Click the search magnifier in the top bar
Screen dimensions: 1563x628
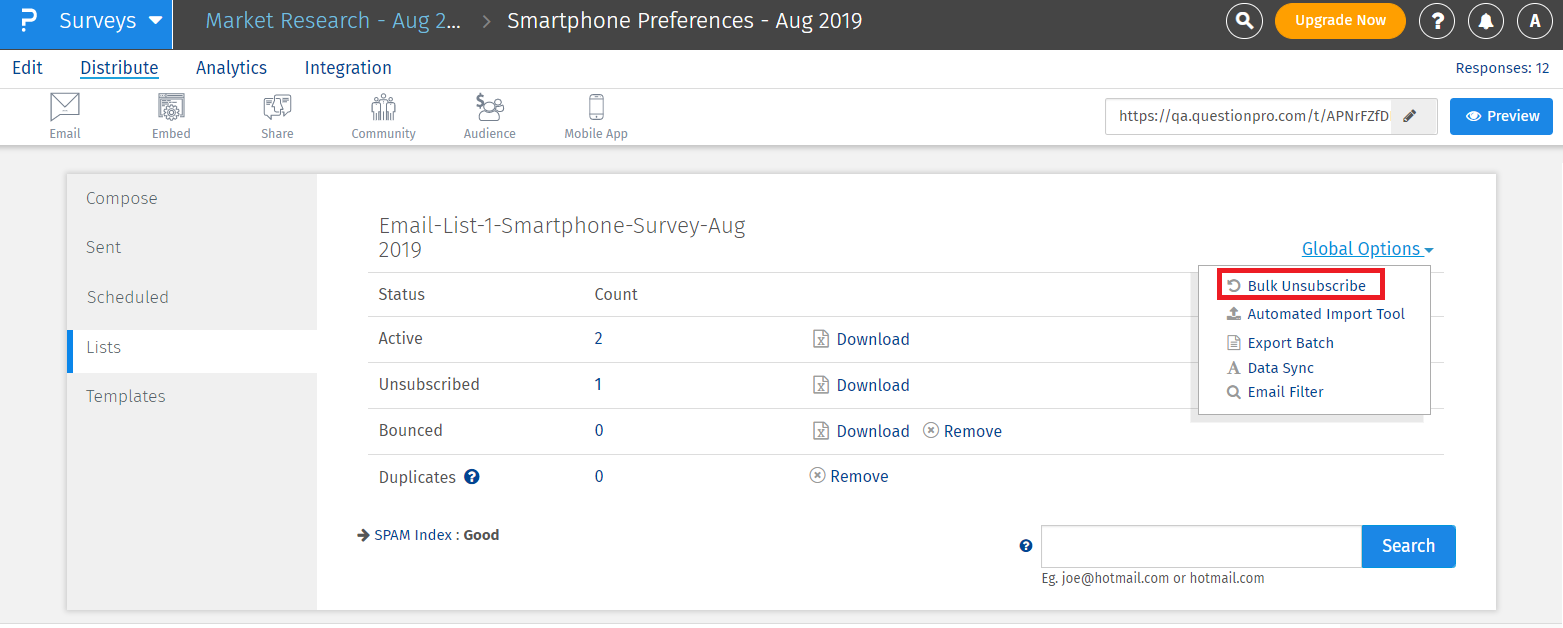point(1244,20)
